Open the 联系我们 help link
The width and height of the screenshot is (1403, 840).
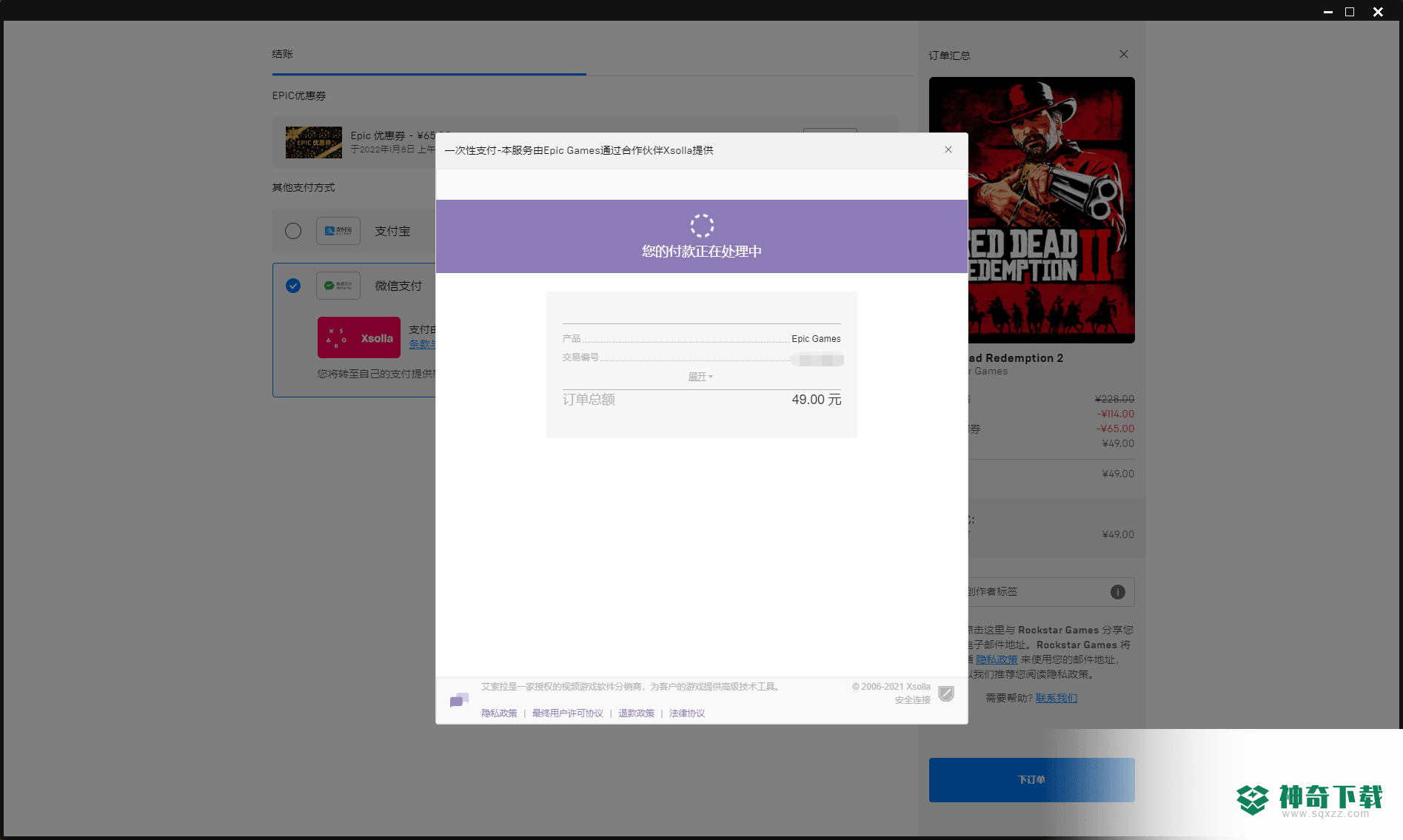pyautogui.click(x=1057, y=698)
